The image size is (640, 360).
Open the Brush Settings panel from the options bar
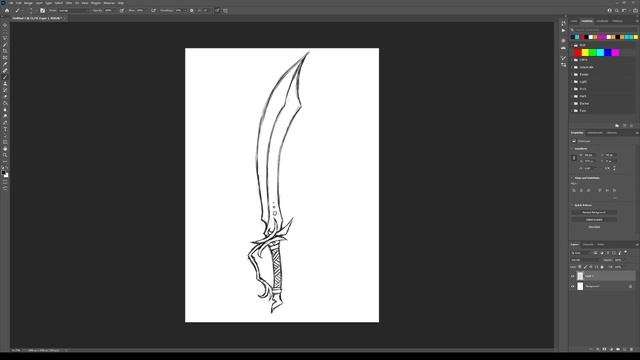coord(42,11)
